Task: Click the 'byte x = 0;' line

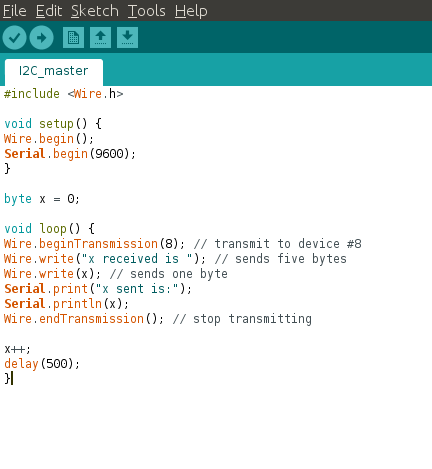Action: click(x=42, y=199)
